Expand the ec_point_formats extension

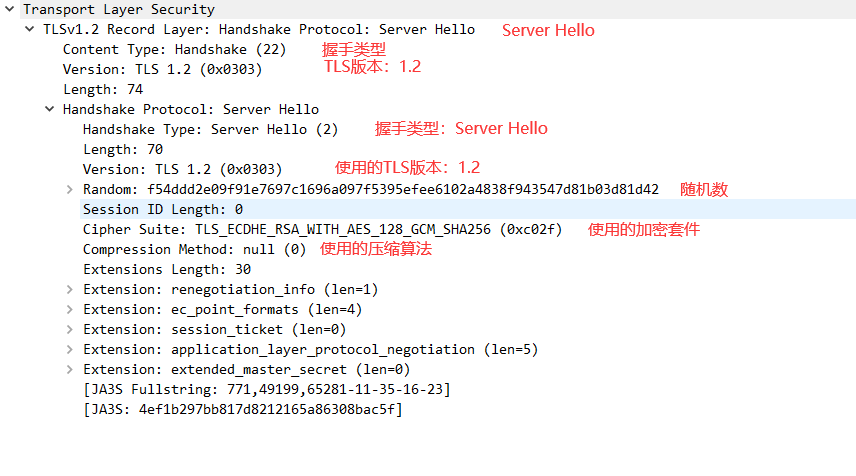pos(69,309)
